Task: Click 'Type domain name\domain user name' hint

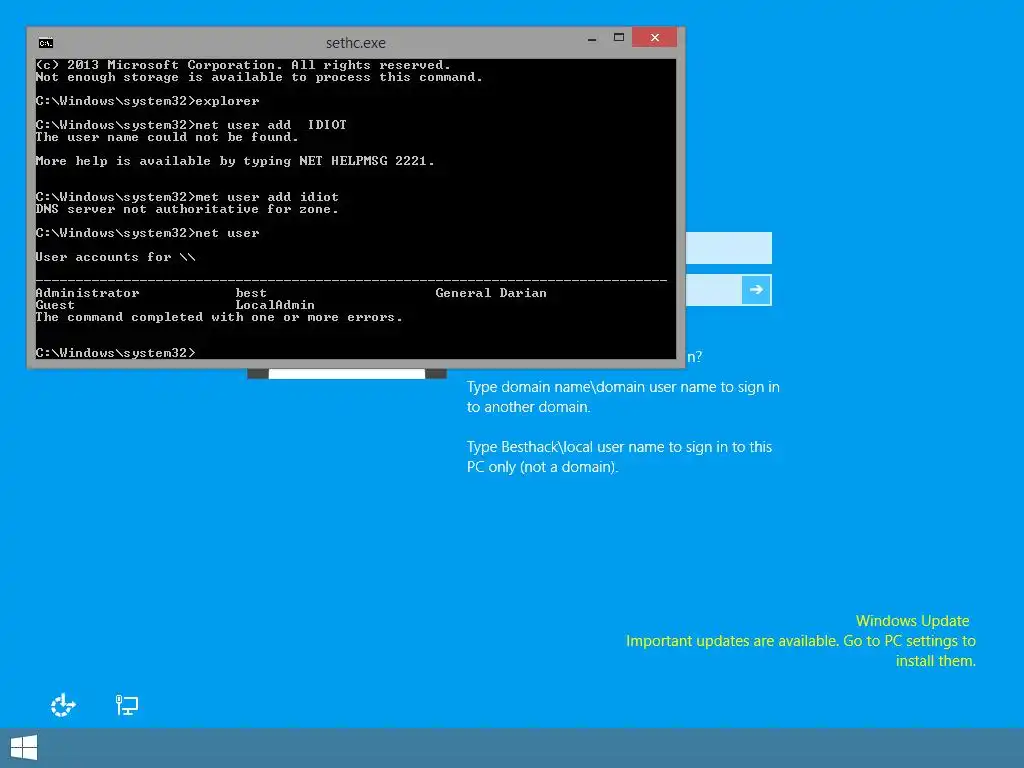Action: pos(623,396)
